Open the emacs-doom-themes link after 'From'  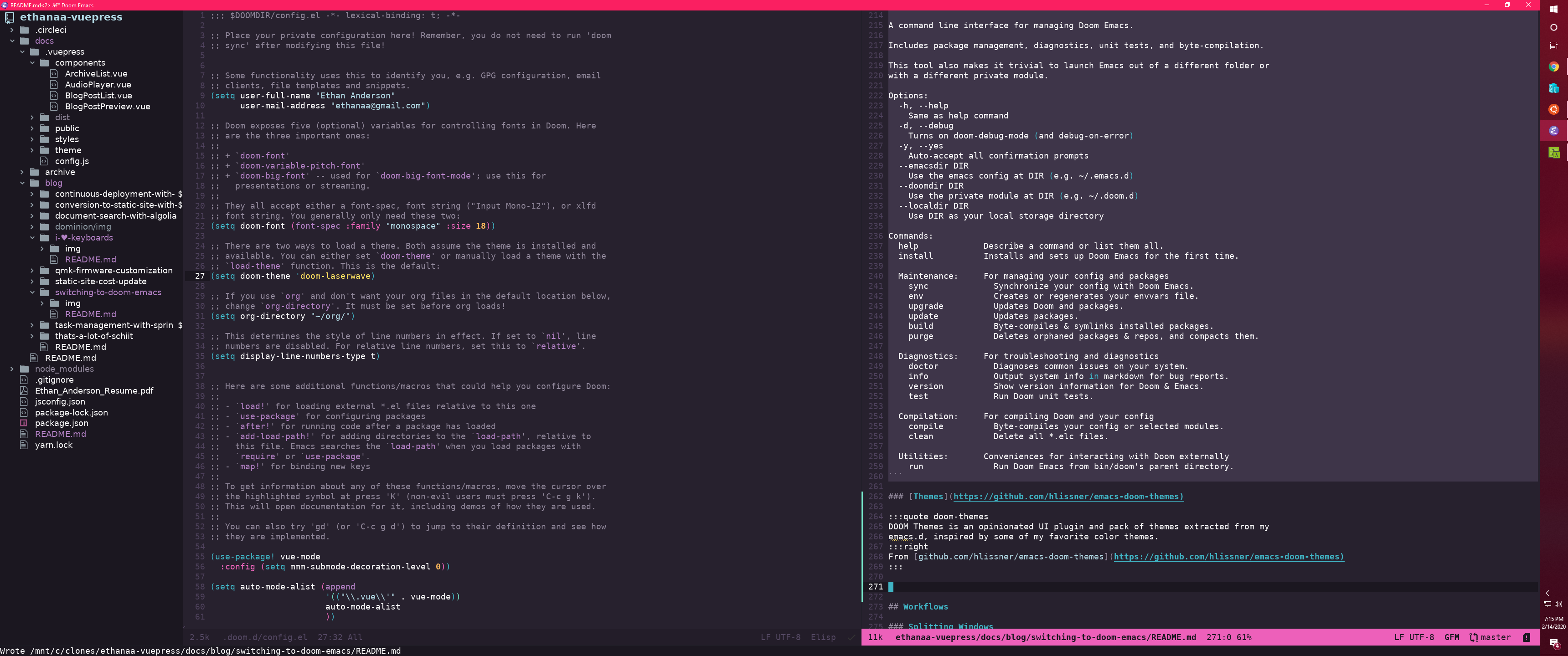(x=1228, y=557)
